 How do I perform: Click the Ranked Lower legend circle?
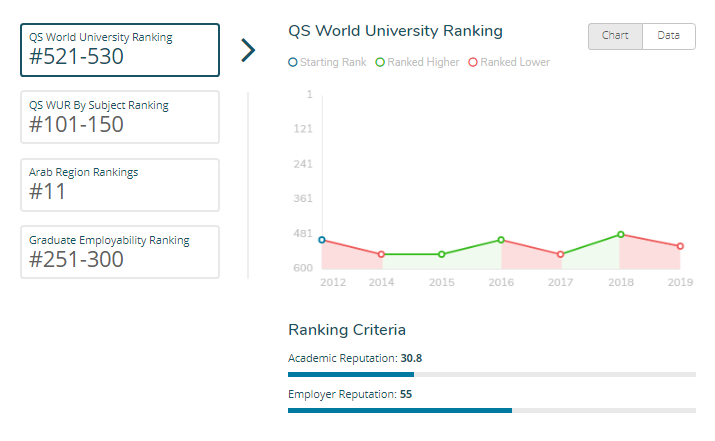[473, 62]
